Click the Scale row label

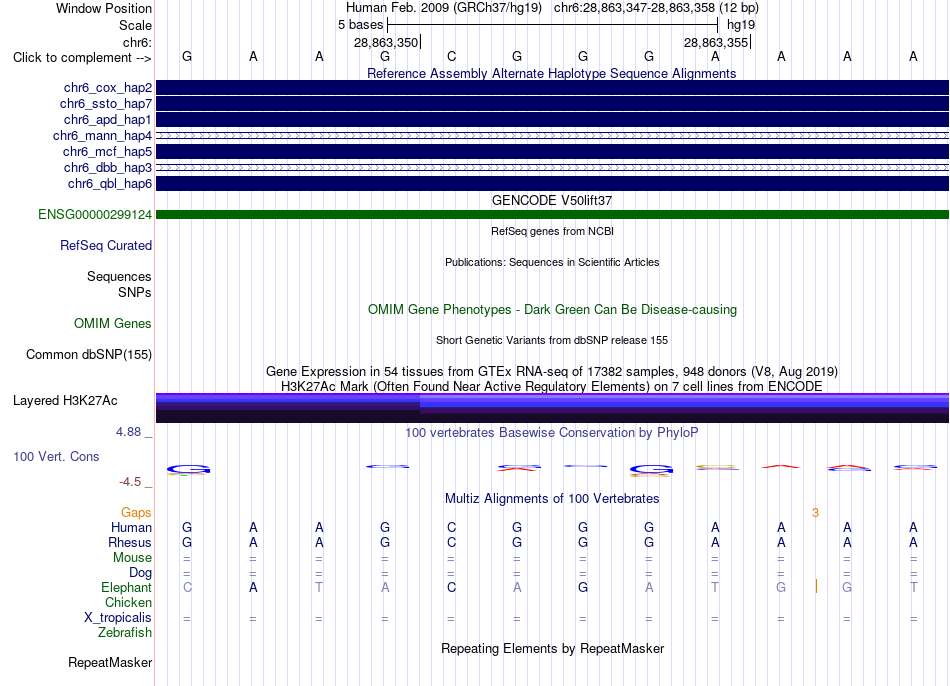tap(135, 25)
